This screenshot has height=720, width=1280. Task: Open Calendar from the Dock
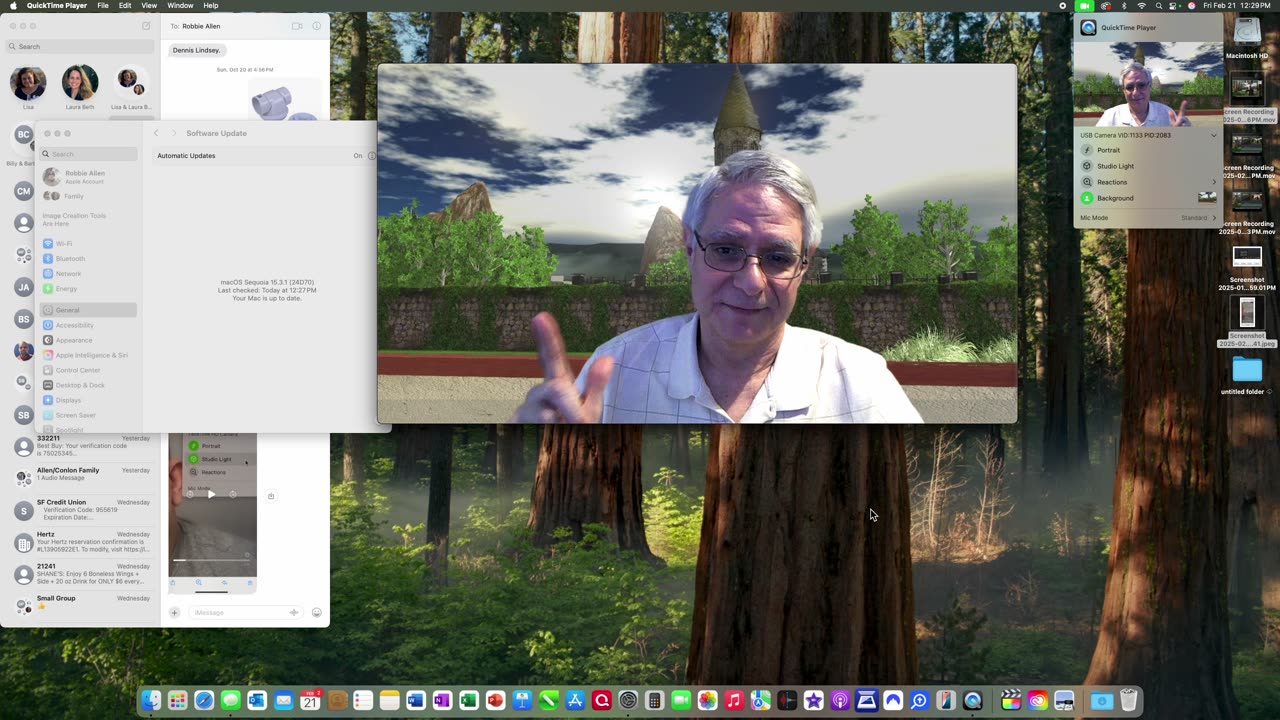(x=311, y=701)
